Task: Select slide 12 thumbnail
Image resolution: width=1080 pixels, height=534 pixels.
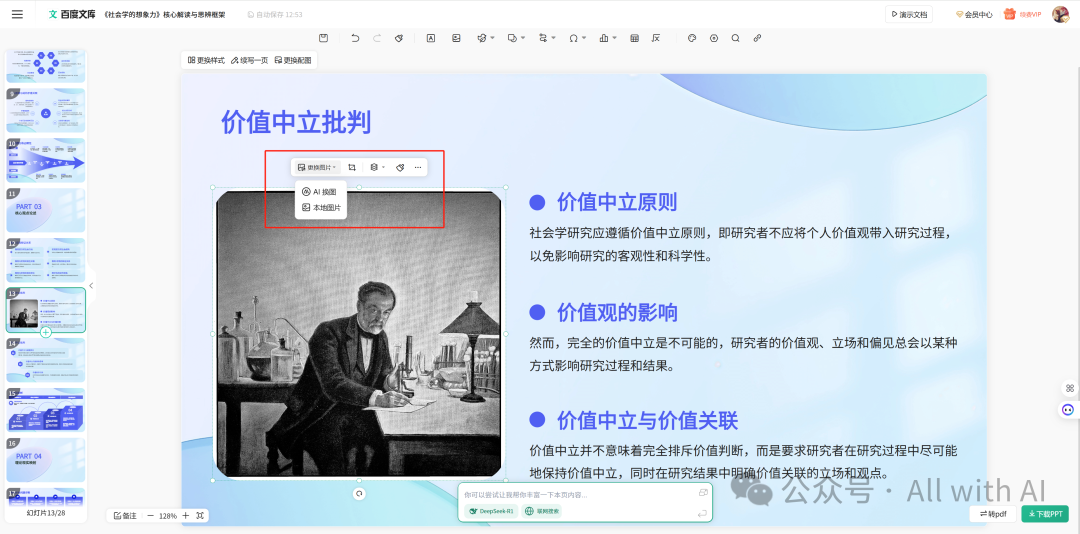Action: pos(45,260)
